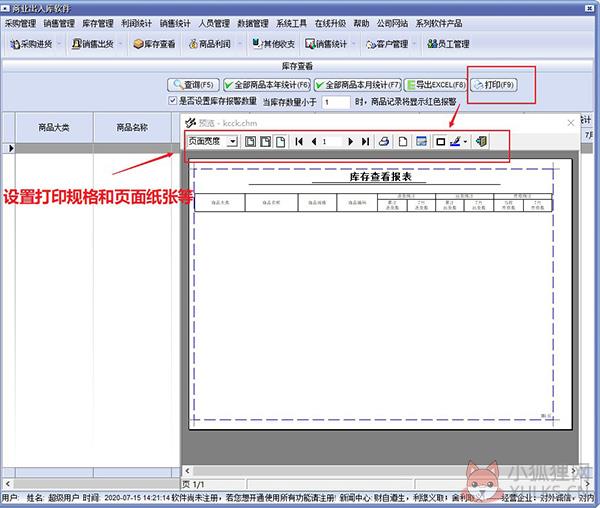Open the 利润统计 menu
The height and width of the screenshot is (508, 600).
[136, 23]
